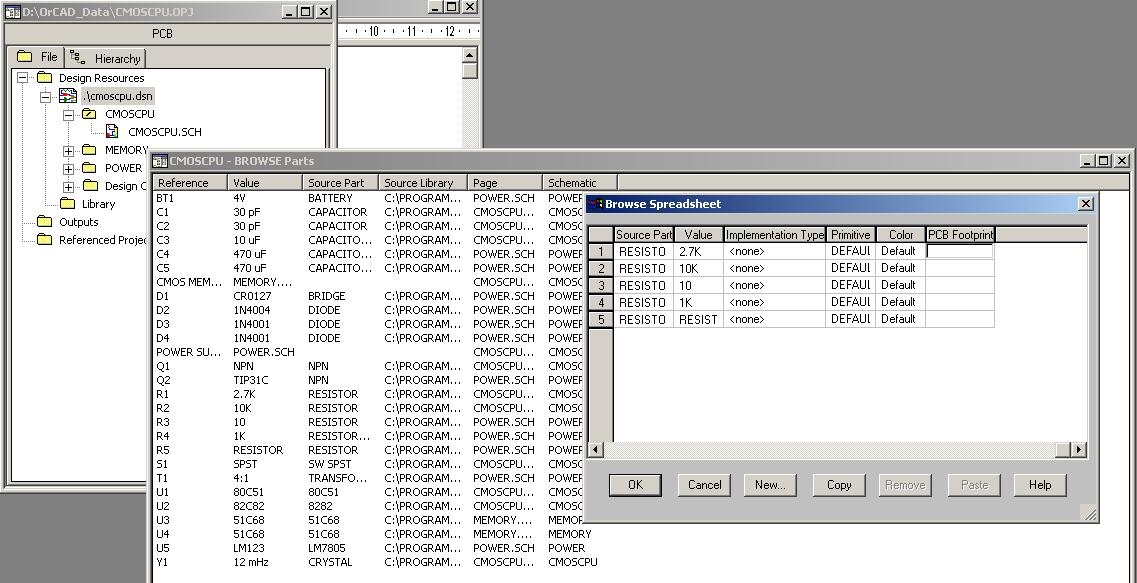This screenshot has height=583, width=1137.
Task: Open Help in Browse Spreadsheet dialog
Action: point(1040,485)
